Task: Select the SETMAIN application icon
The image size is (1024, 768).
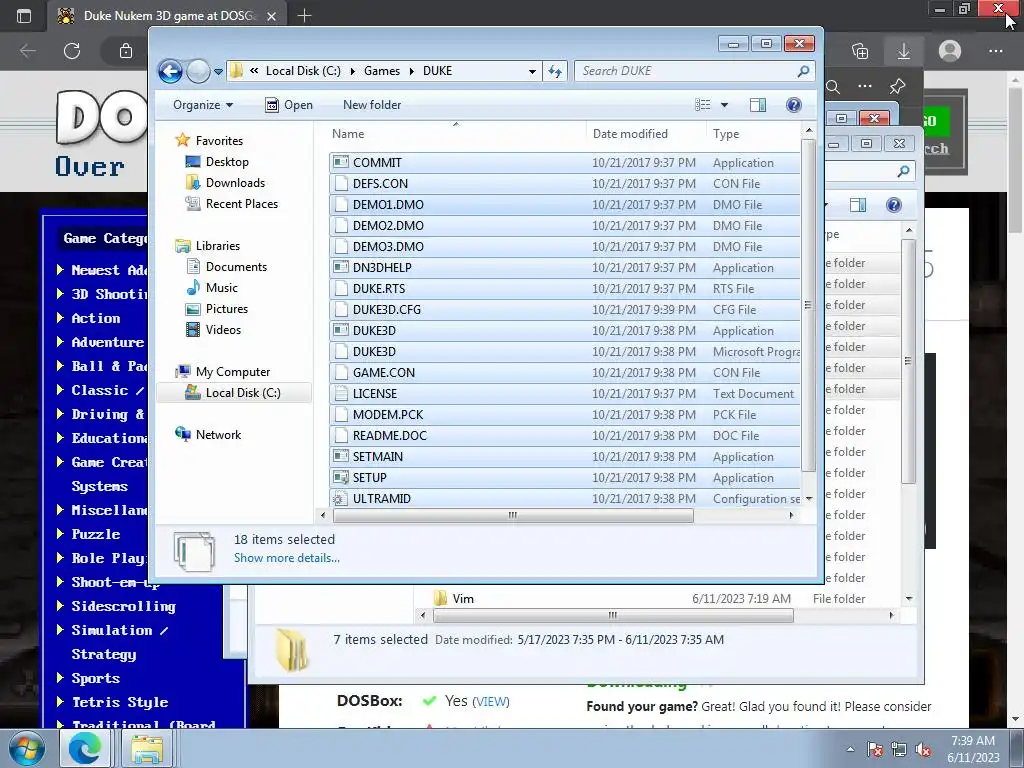Action: click(340, 456)
